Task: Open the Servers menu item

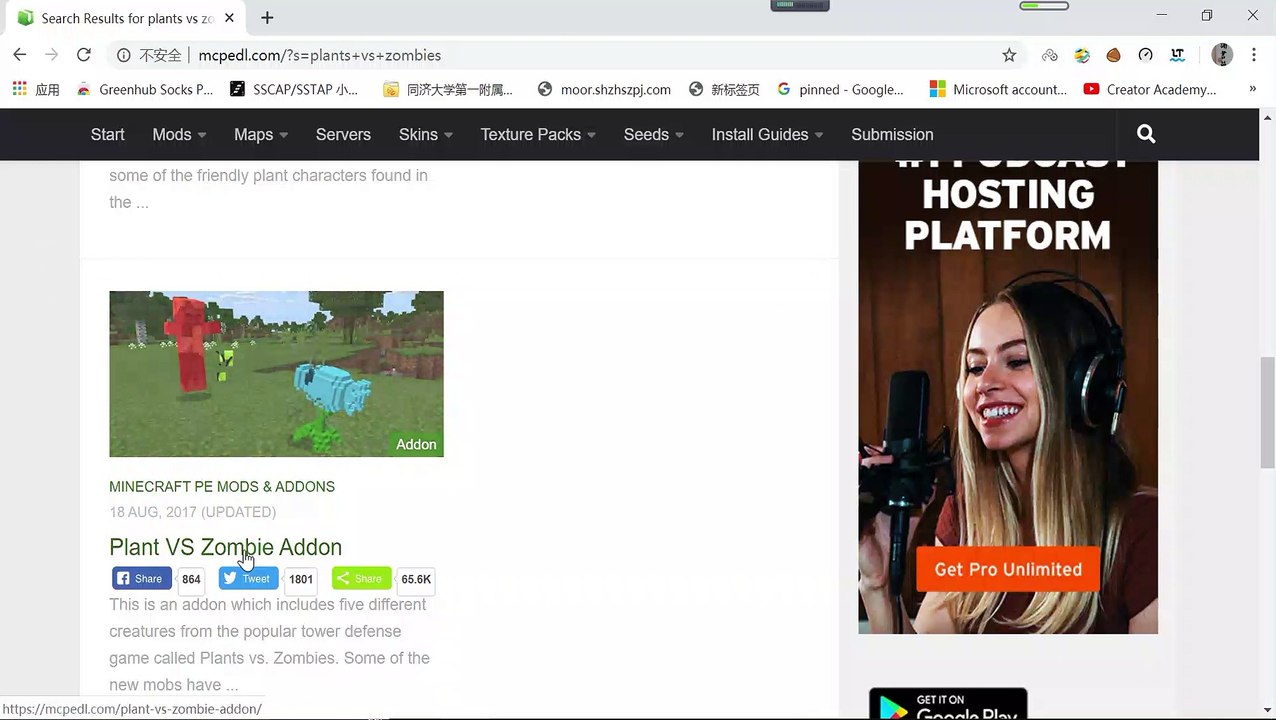Action: [343, 134]
